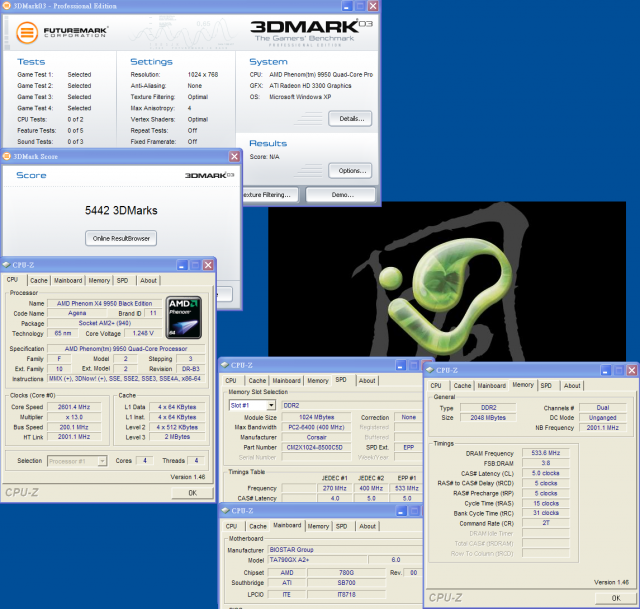
Task: Click the 3DMark03 title bar icon
Action: tap(7, 6)
